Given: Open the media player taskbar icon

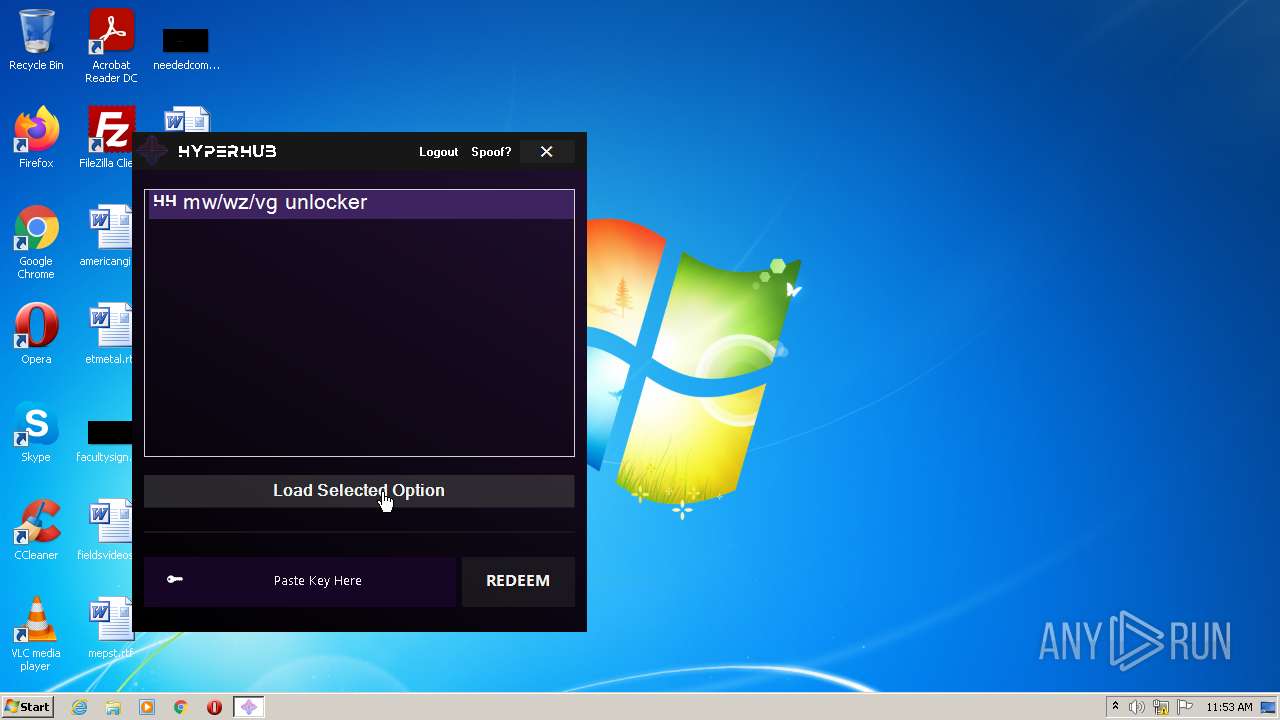Looking at the screenshot, I should (x=147, y=707).
